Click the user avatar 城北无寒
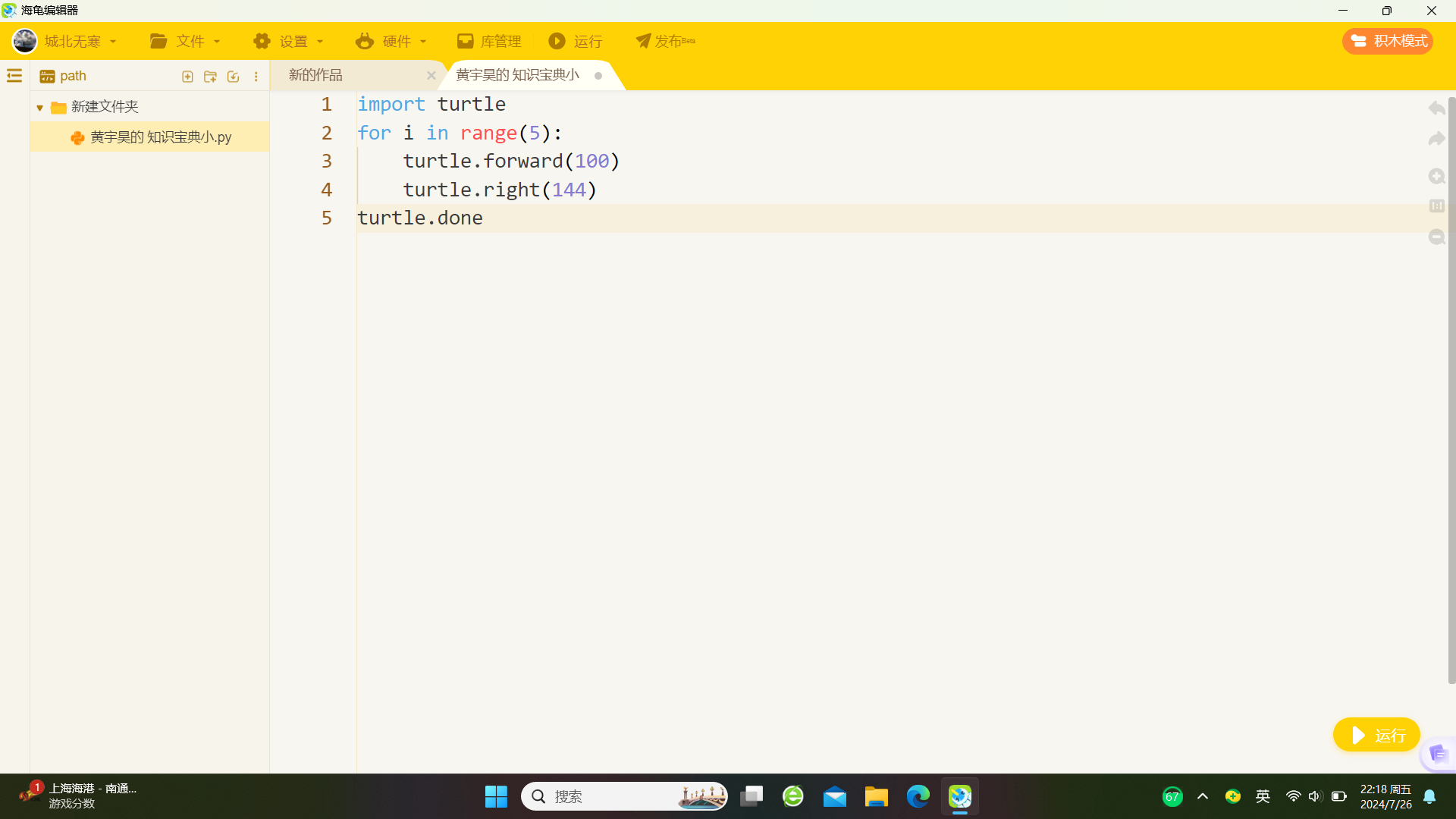 (x=25, y=41)
